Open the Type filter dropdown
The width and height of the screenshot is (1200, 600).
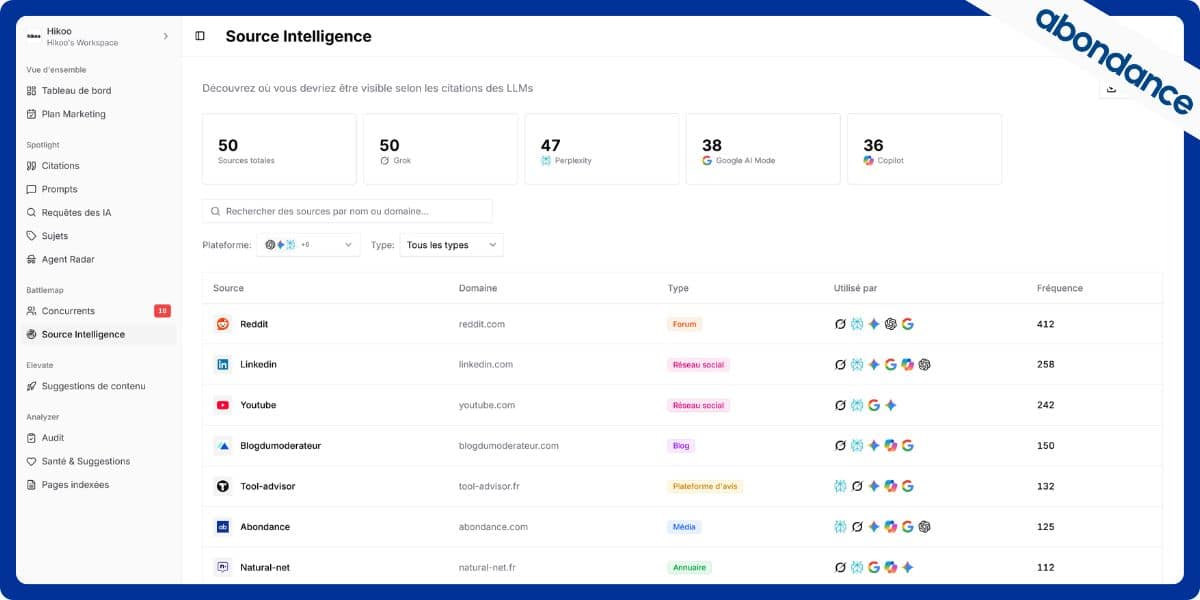coord(451,245)
